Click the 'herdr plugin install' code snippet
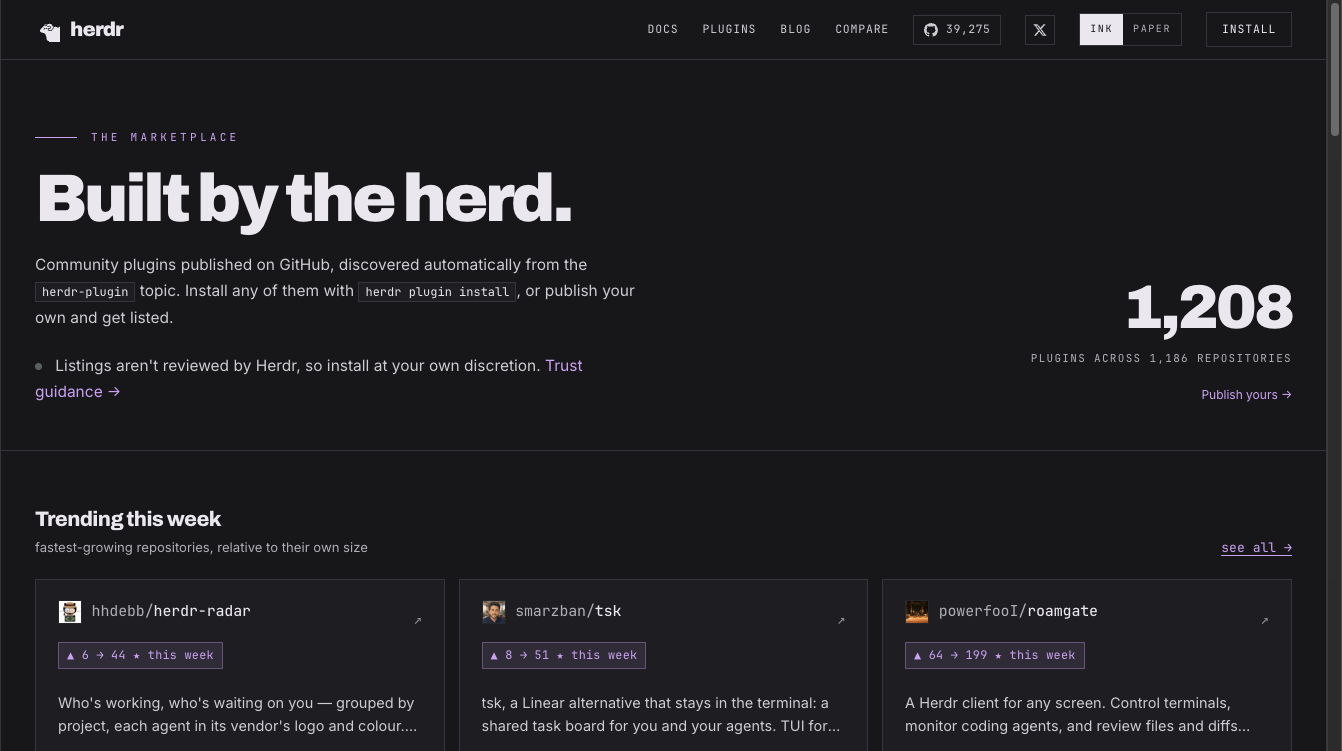The image size is (1342, 751). pyautogui.click(x=437, y=292)
